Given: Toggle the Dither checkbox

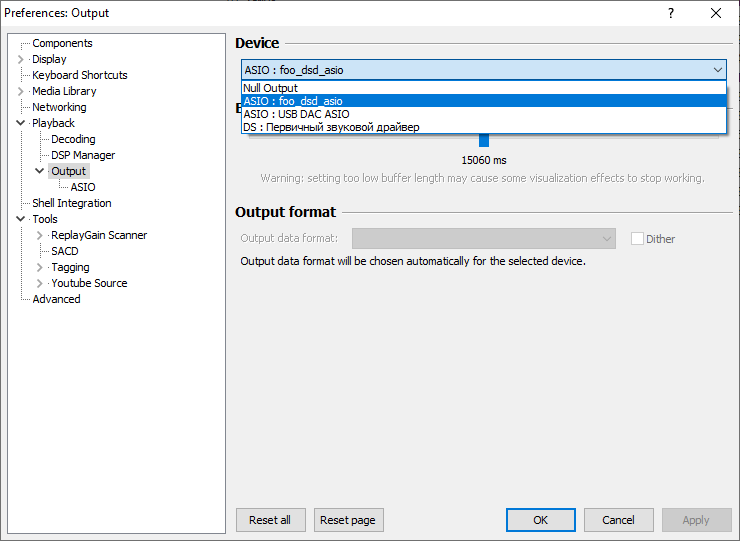Looking at the screenshot, I should tap(637, 239).
